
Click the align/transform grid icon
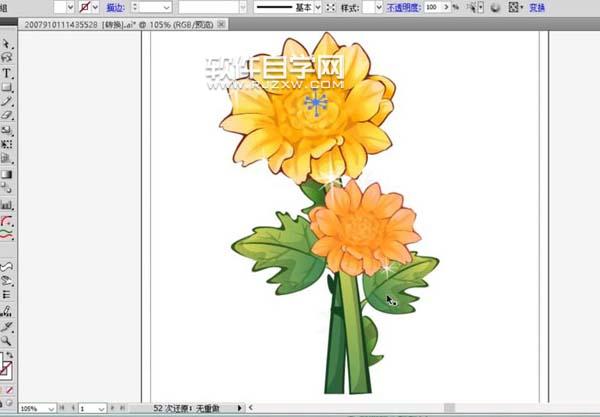[x=513, y=7]
